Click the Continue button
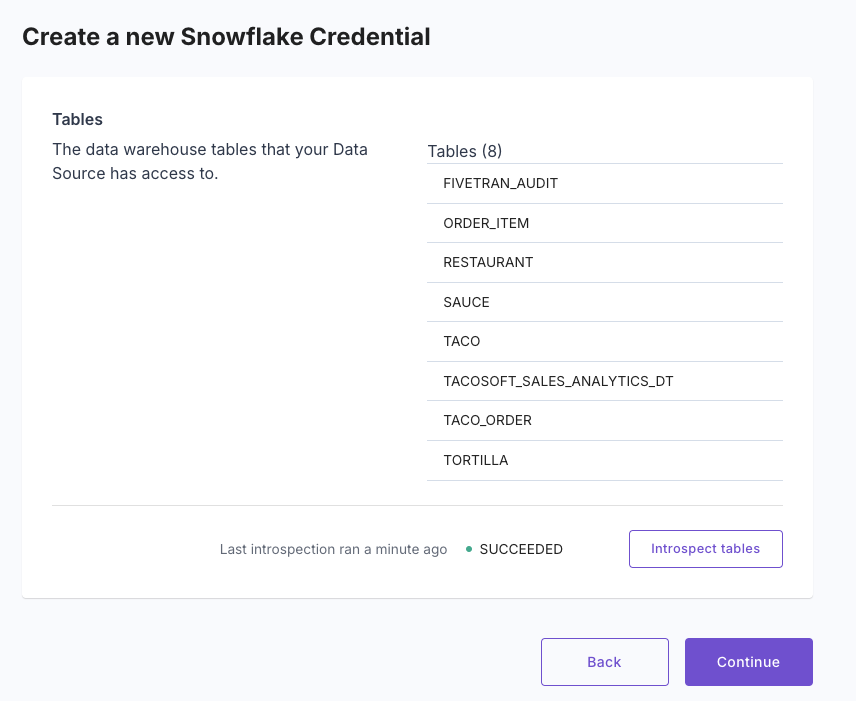The width and height of the screenshot is (856, 701). click(x=748, y=661)
